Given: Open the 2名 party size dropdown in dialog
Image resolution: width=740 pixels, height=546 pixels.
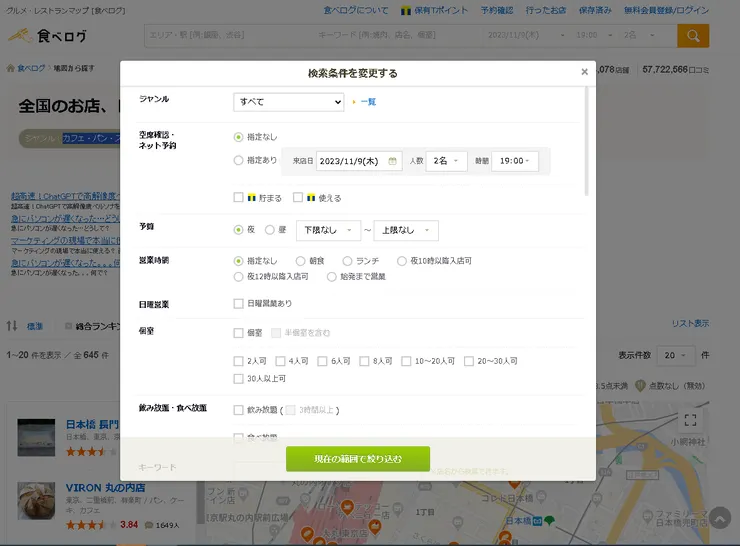Looking at the screenshot, I should (446, 161).
